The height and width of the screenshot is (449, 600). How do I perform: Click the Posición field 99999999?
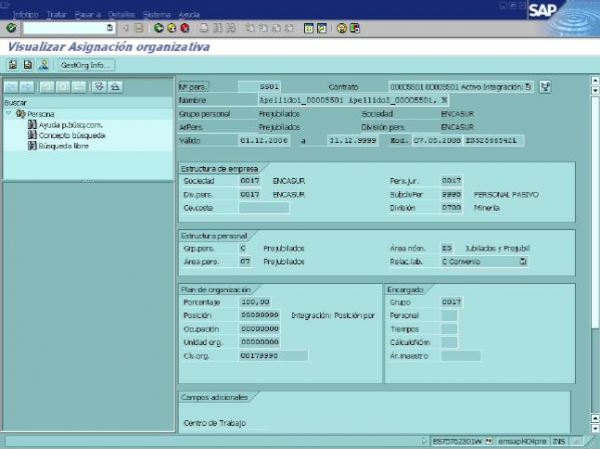point(259,315)
